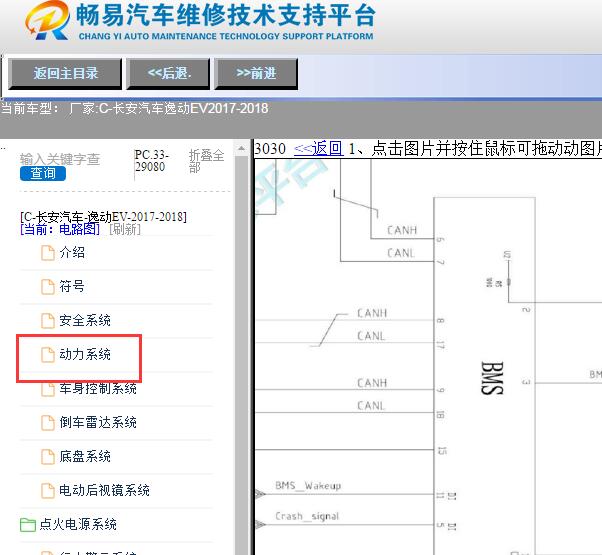This screenshot has width=602, height=555.
Task: Click the [当前：电路图] link
Action: coord(60,230)
